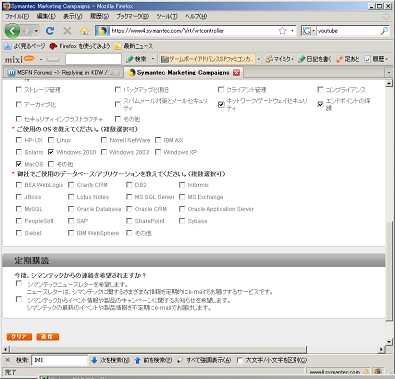Open the back/forward history dropdown arrow

click(36, 31)
